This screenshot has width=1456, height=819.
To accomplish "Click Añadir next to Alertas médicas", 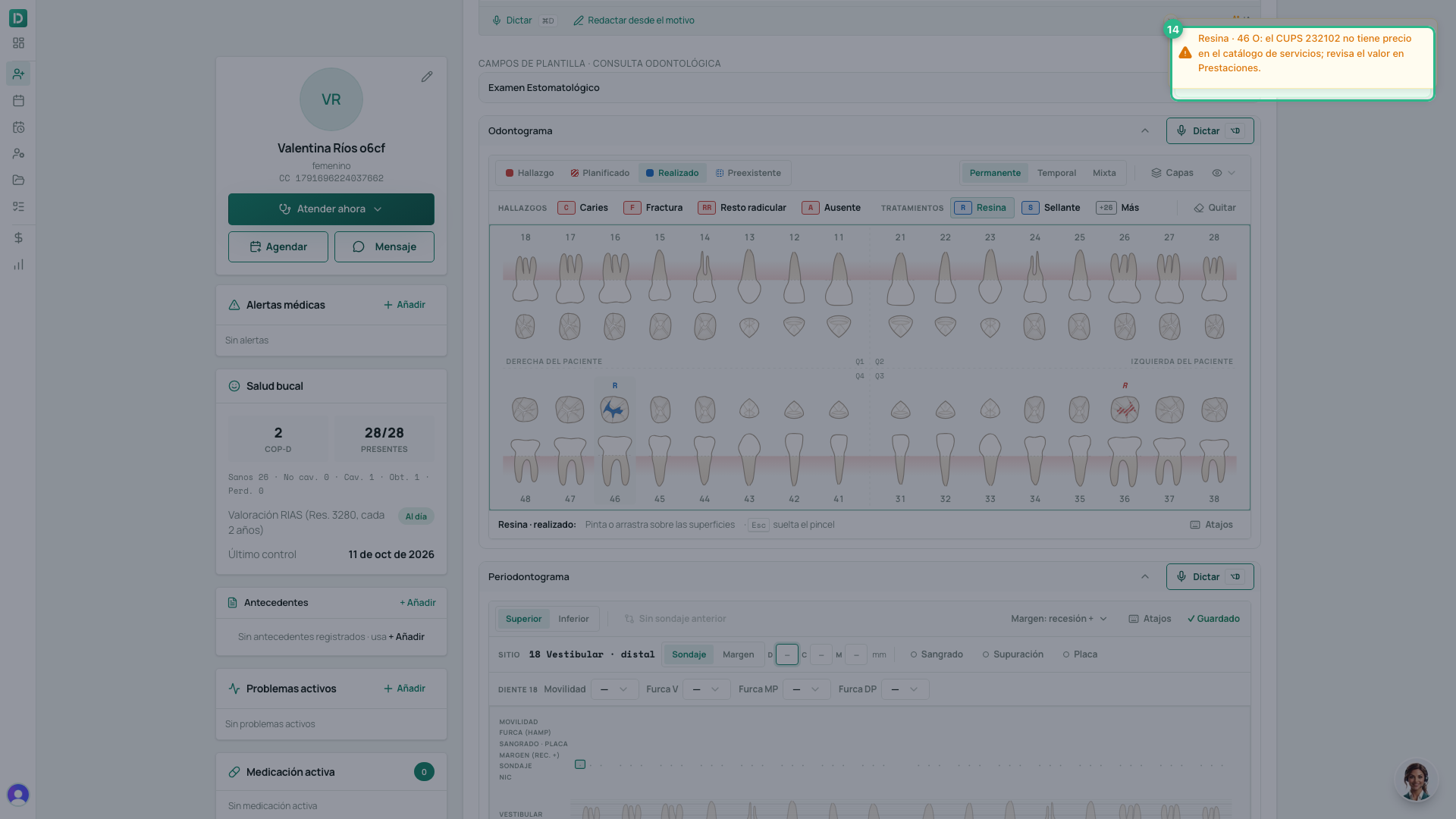I will pyautogui.click(x=404, y=305).
